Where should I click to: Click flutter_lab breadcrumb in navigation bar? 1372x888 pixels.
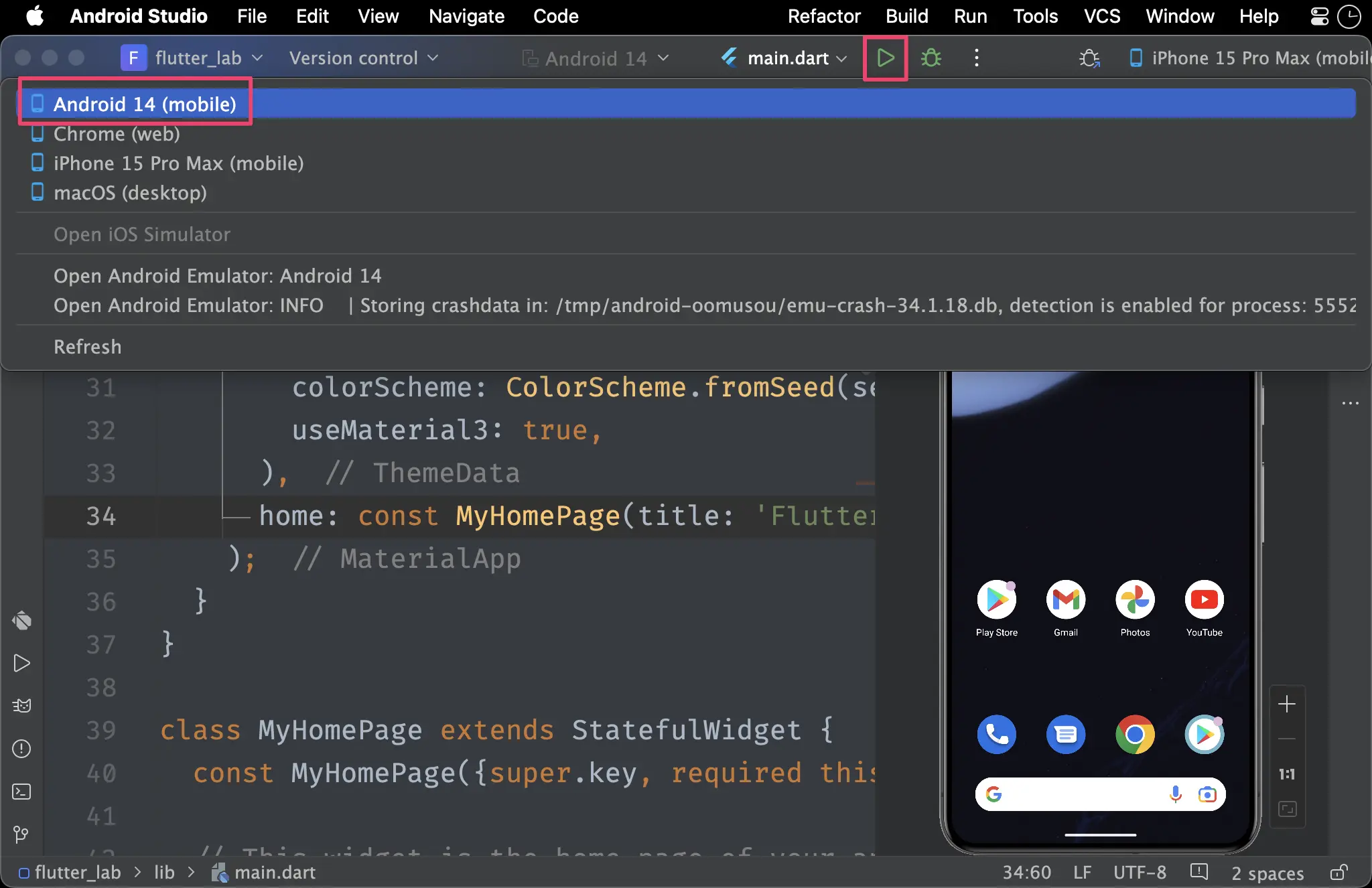70,872
